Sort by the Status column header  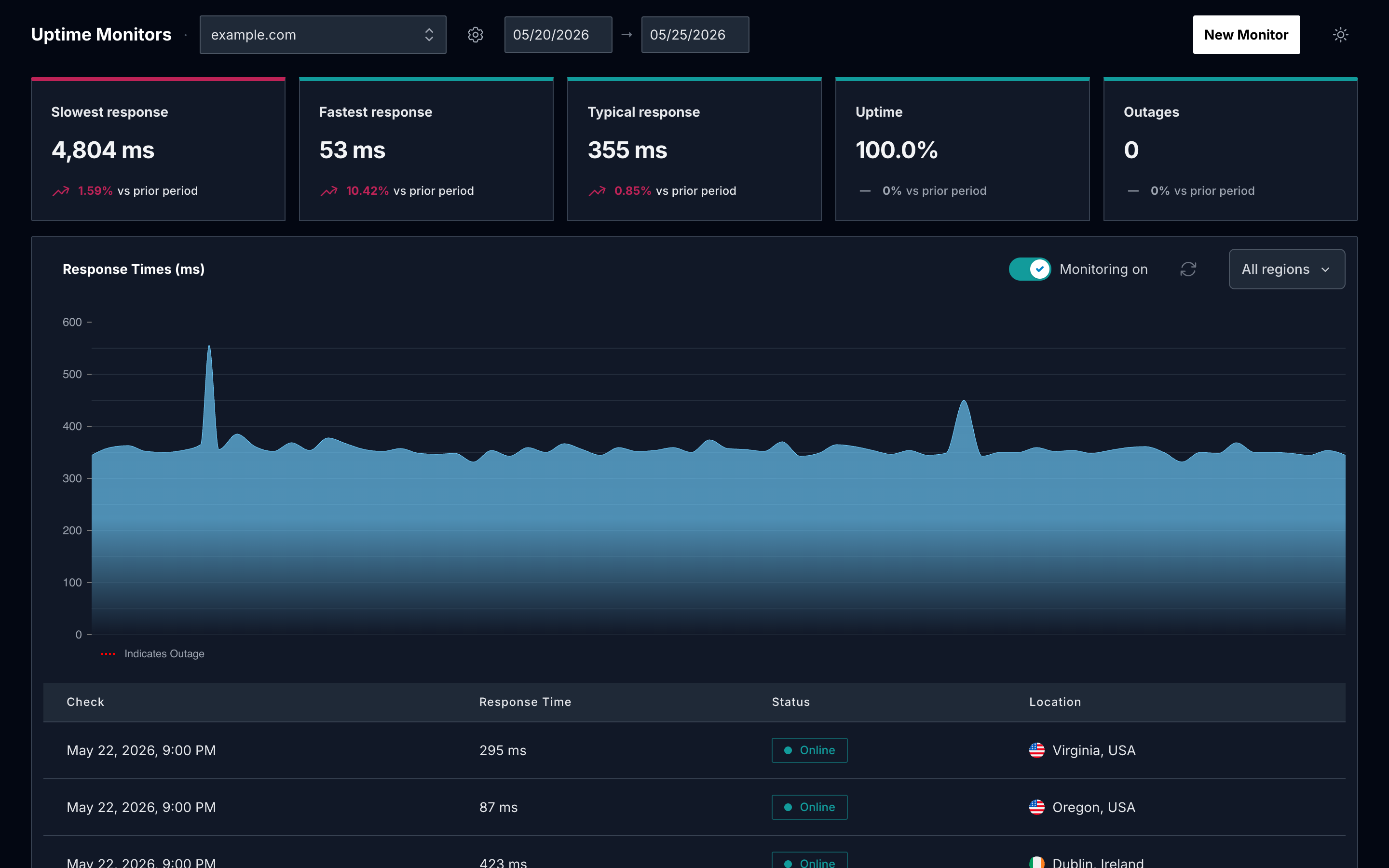[x=790, y=702]
